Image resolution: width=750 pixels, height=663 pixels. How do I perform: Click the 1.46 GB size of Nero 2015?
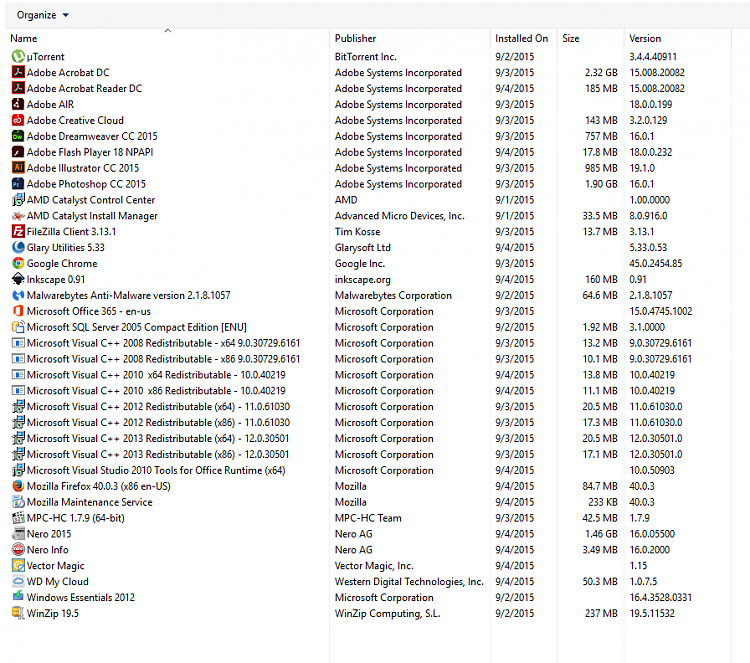tap(601, 533)
